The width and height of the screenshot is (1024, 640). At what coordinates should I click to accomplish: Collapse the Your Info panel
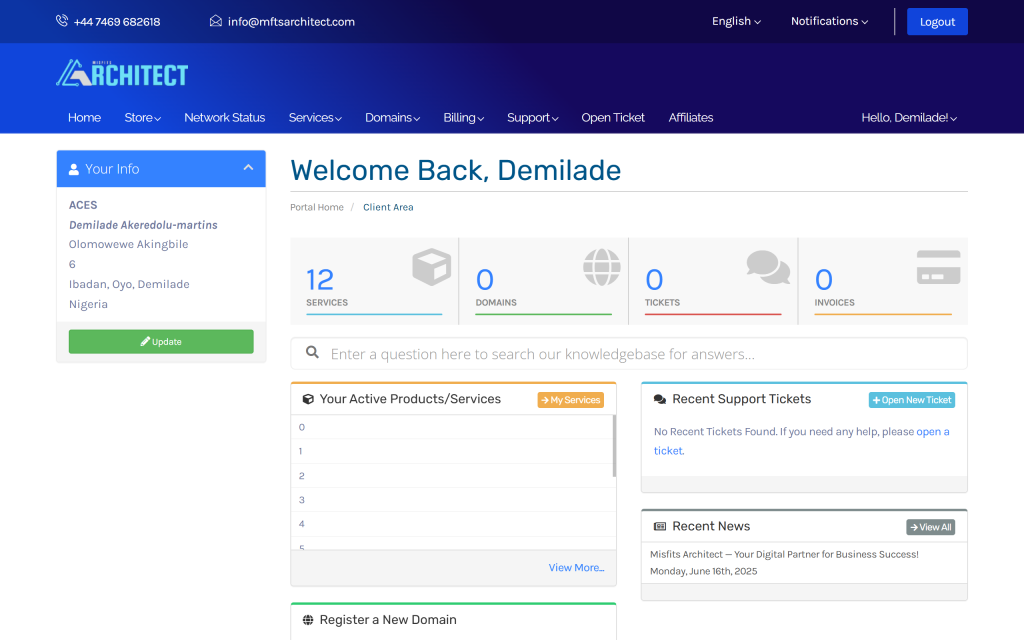point(248,168)
